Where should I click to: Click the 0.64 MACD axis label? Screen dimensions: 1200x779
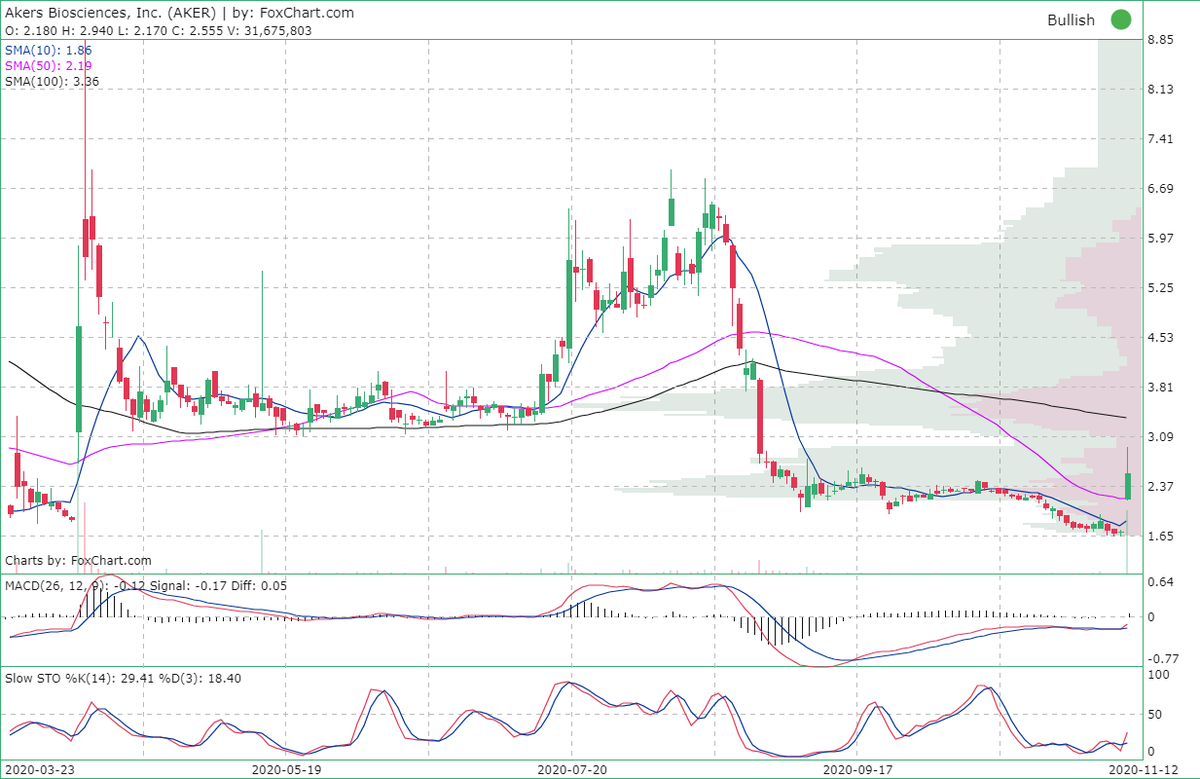click(x=1160, y=582)
